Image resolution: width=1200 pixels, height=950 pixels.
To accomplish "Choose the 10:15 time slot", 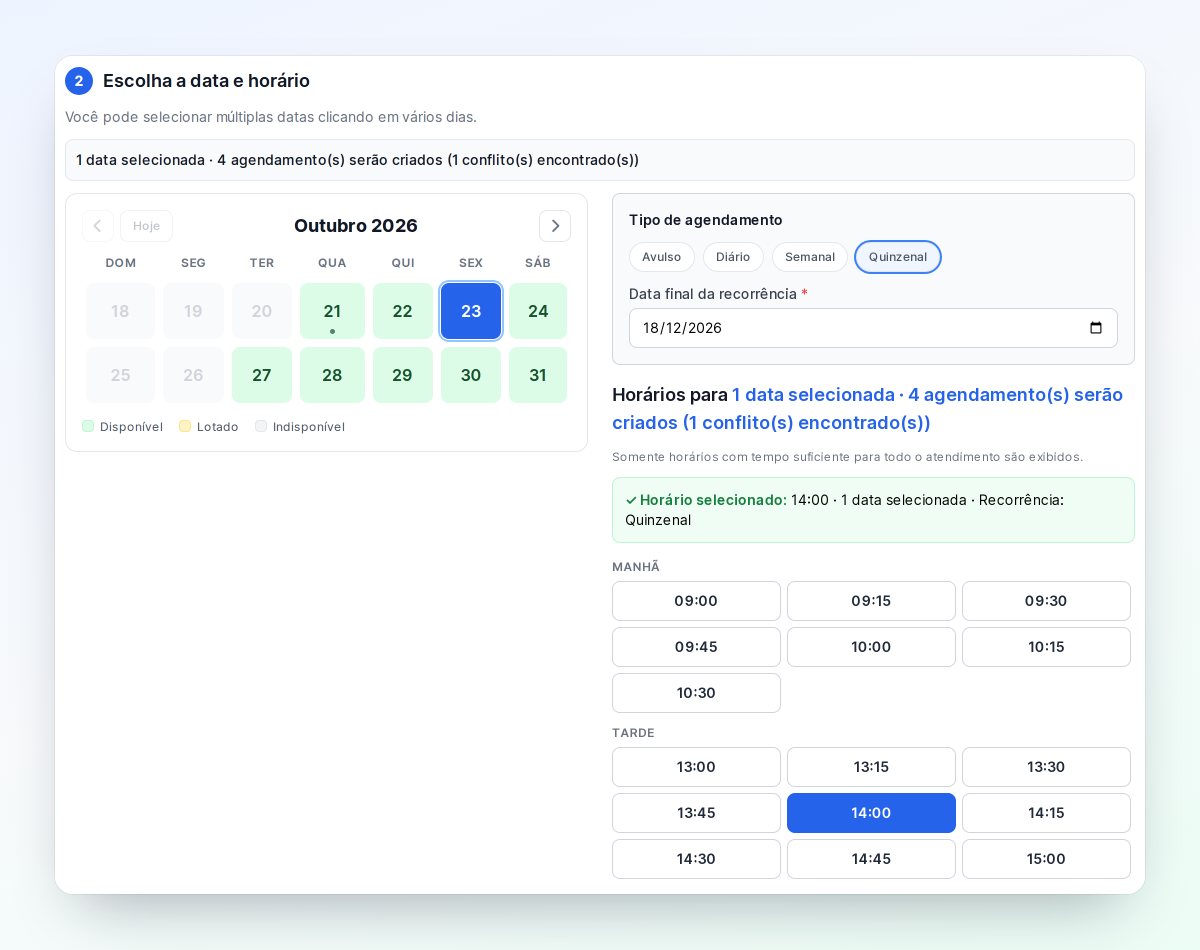I will [1046, 647].
